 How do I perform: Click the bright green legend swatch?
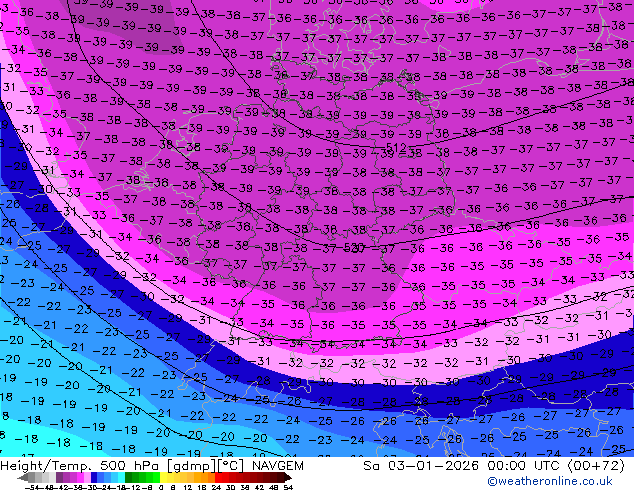point(156,477)
